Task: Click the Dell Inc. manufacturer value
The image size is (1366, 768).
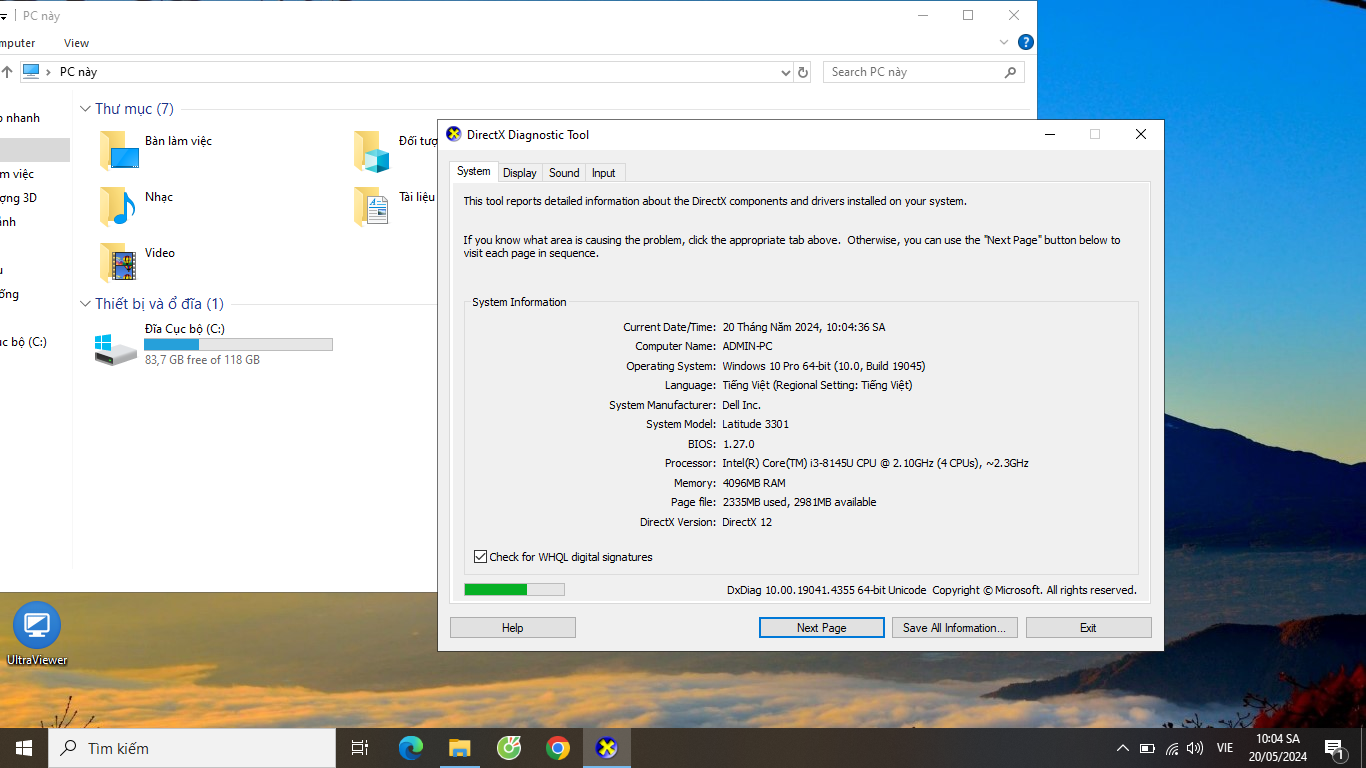Action: tap(741, 405)
